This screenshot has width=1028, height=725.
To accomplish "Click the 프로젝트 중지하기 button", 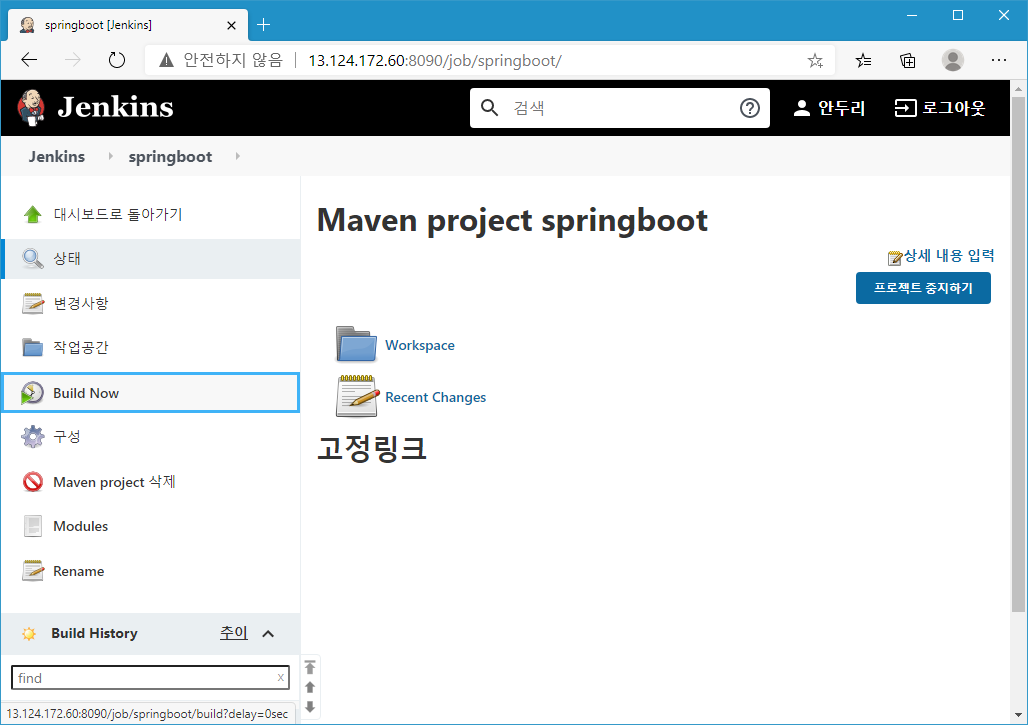I will coord(923,288).
